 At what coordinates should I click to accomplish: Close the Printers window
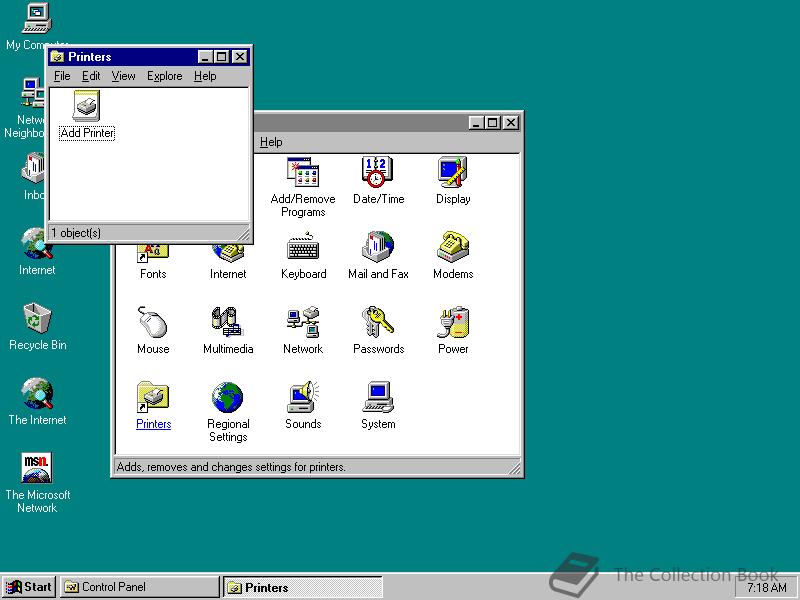240,57
